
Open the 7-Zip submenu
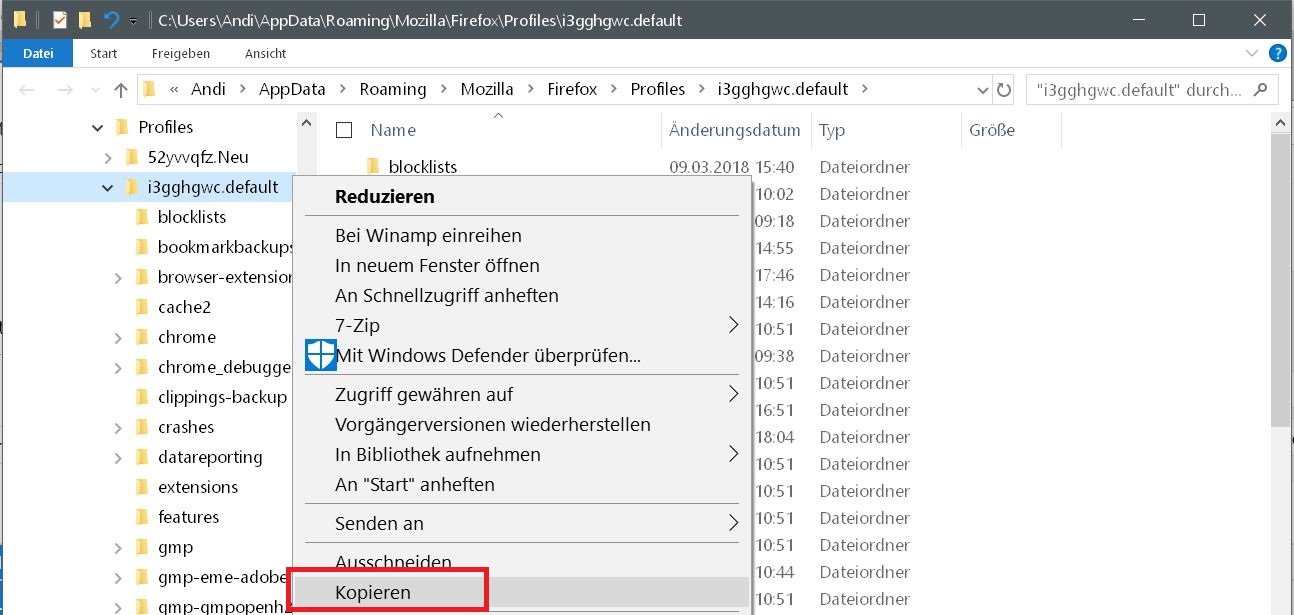point(521,325)
